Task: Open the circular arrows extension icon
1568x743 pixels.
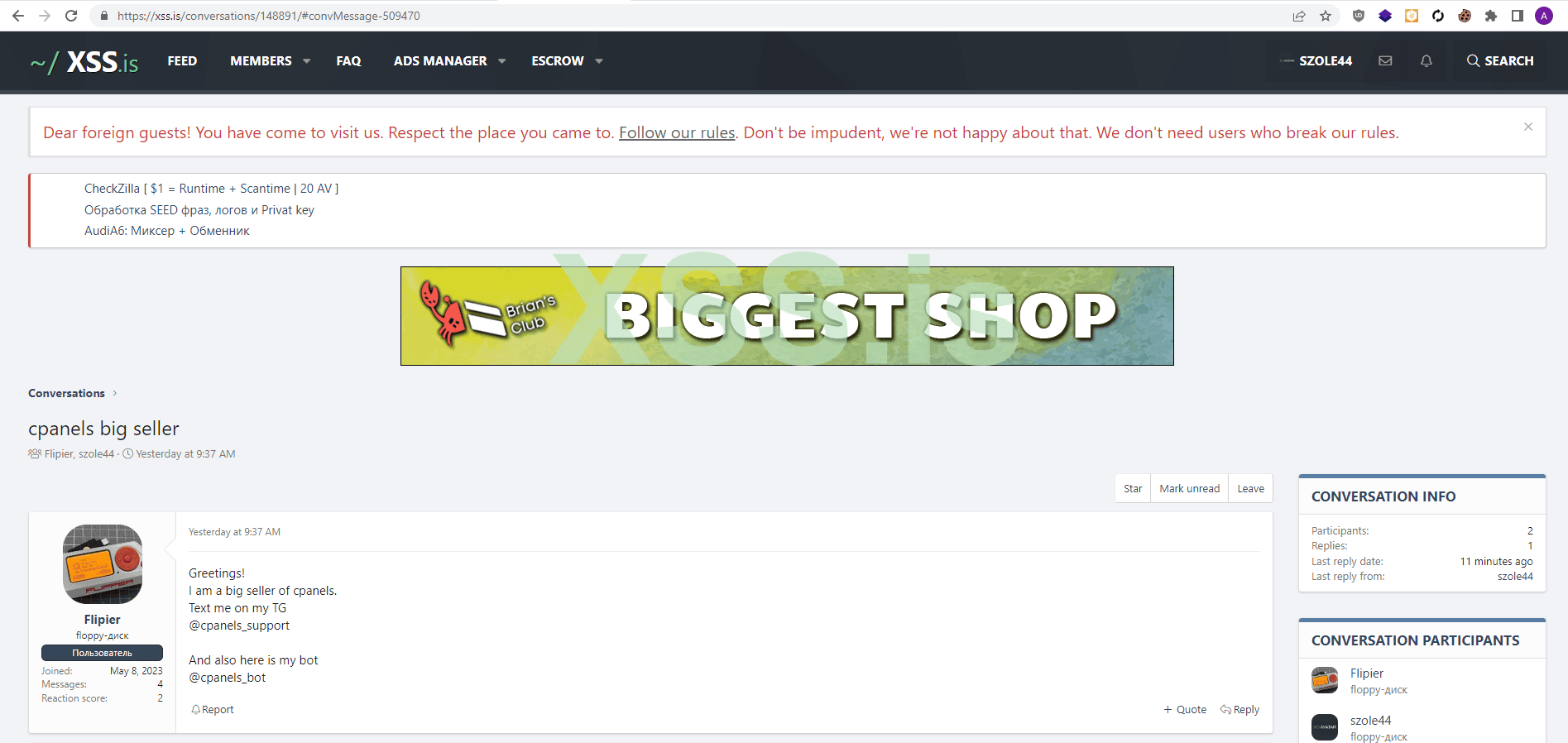Action: [1438, 16]
